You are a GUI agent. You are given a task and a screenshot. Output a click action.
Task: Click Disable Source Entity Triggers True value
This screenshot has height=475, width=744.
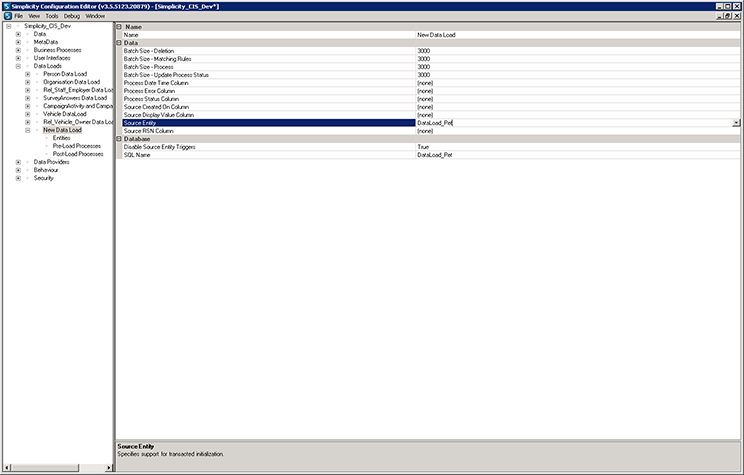577,147
